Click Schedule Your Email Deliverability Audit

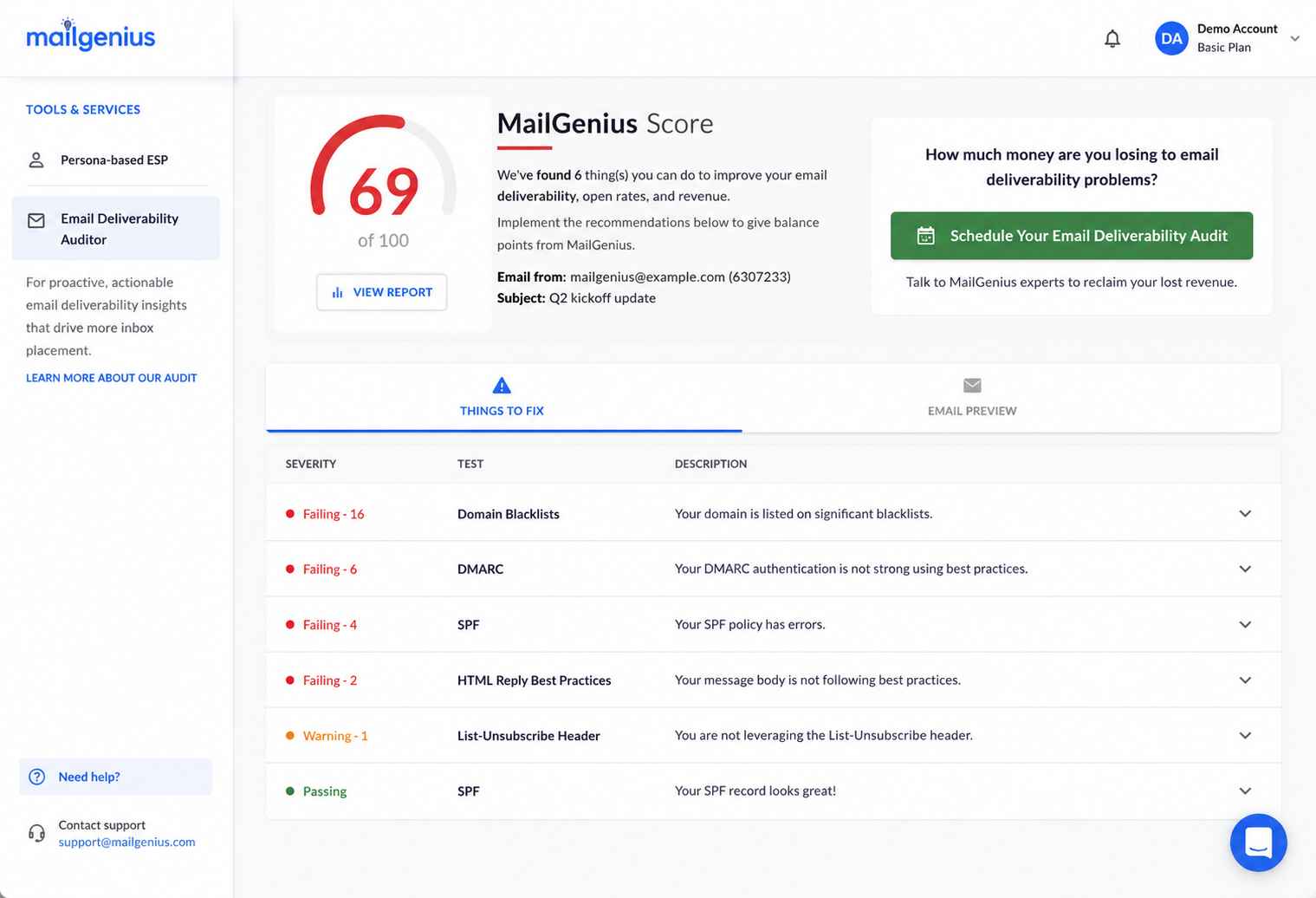1072,236
